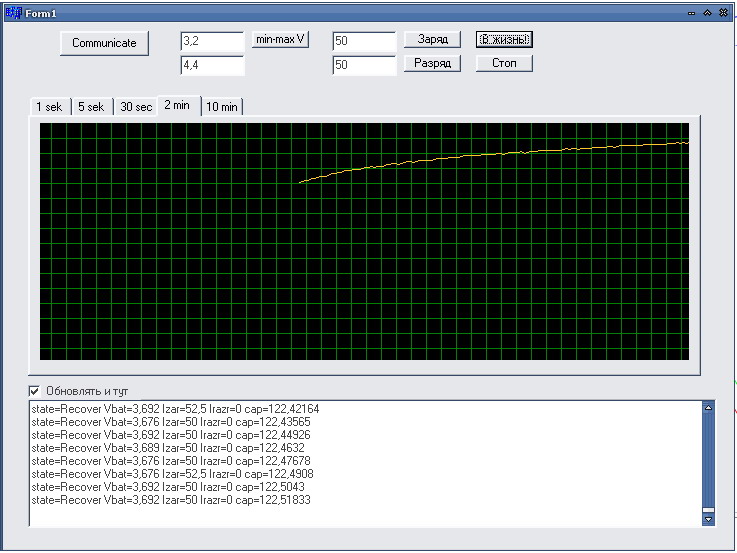Switch to the 1 sek tab
737x553 pixels.
49,107
